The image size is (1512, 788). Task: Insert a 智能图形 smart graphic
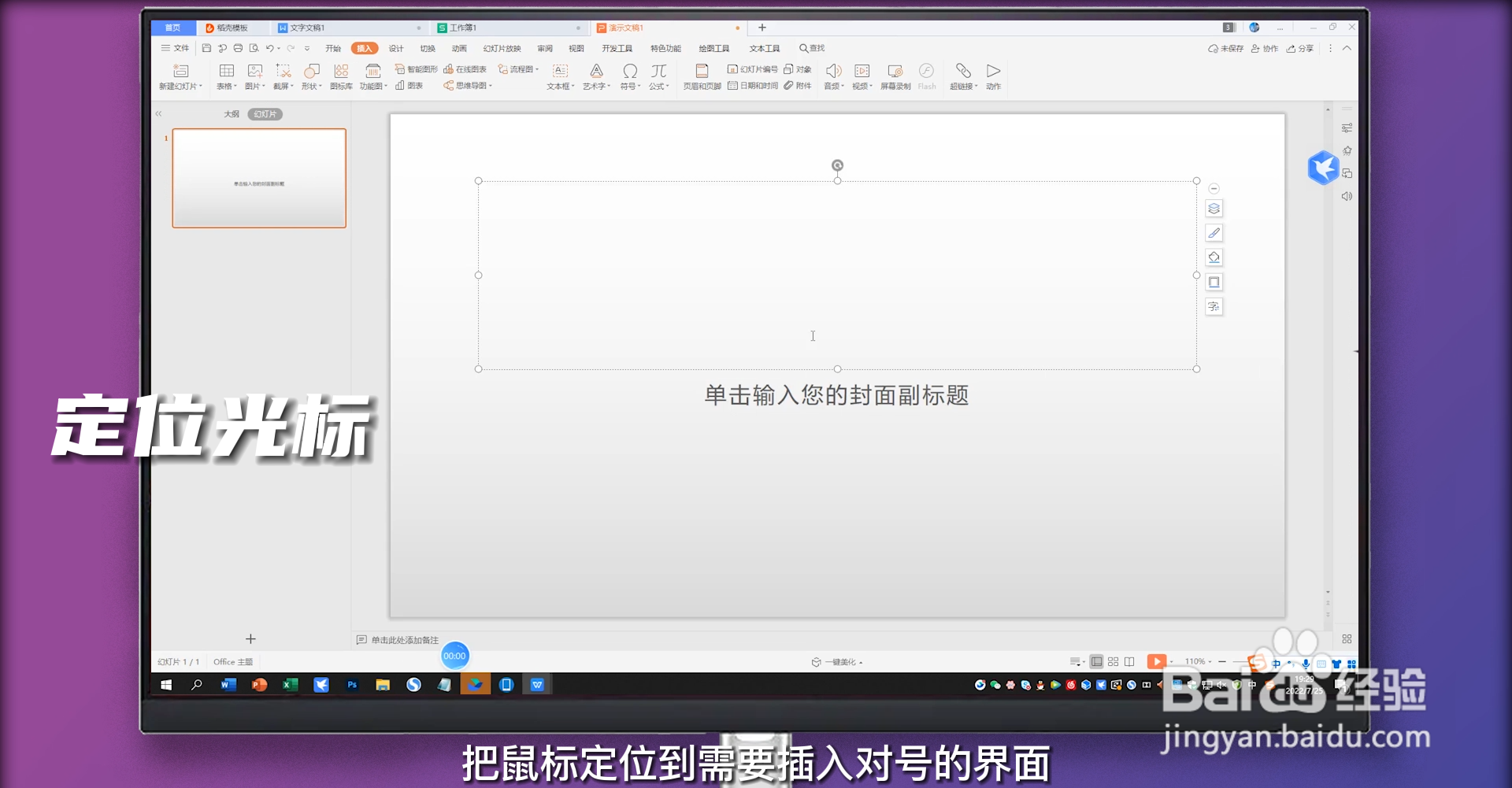[417, 68]
